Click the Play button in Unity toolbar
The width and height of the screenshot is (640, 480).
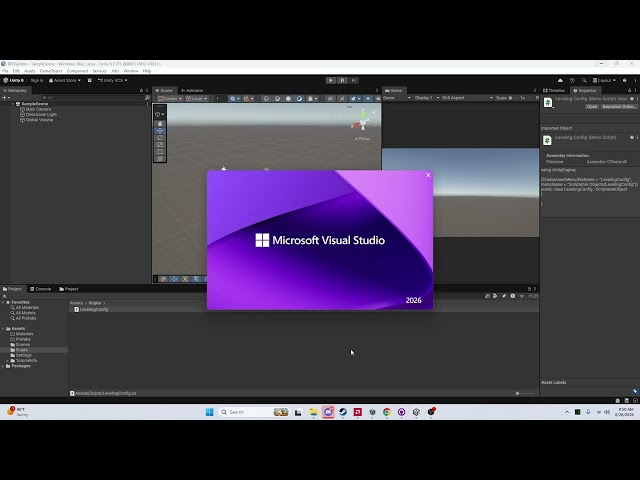pos(331,80)
